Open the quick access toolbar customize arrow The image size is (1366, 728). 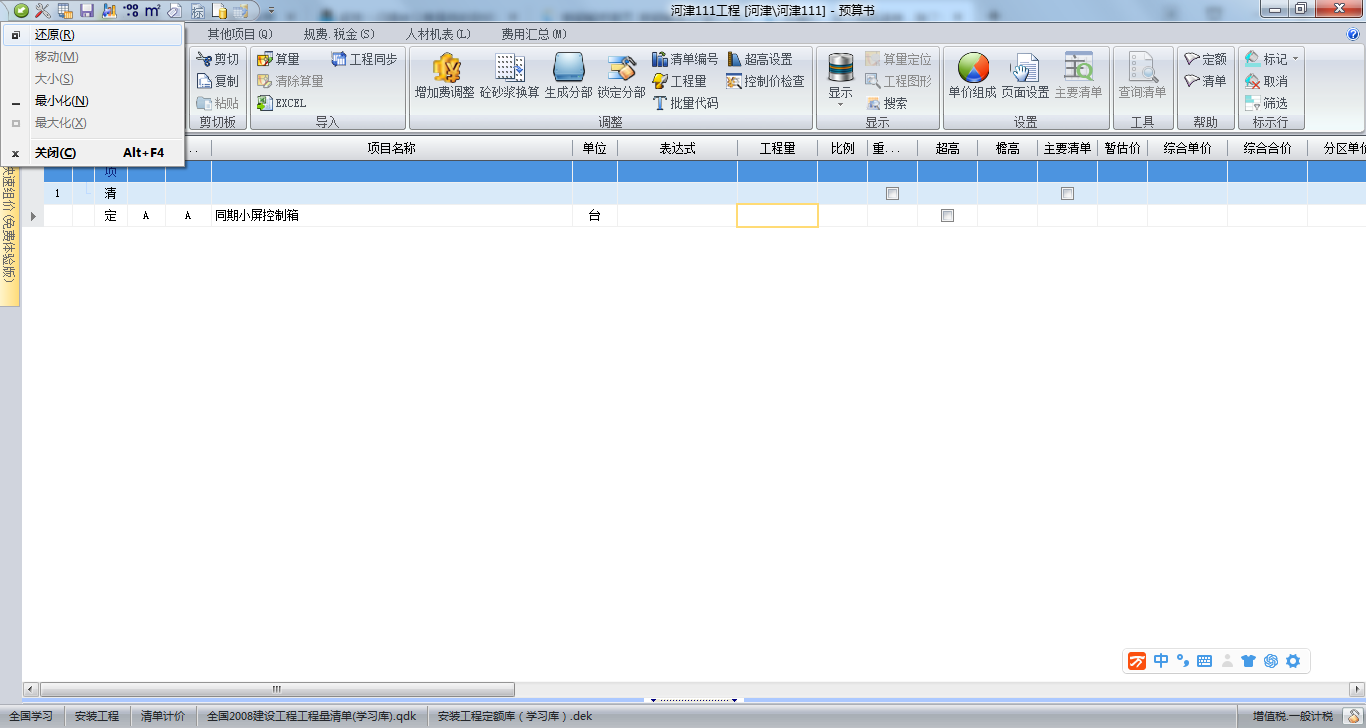point(271,10)
